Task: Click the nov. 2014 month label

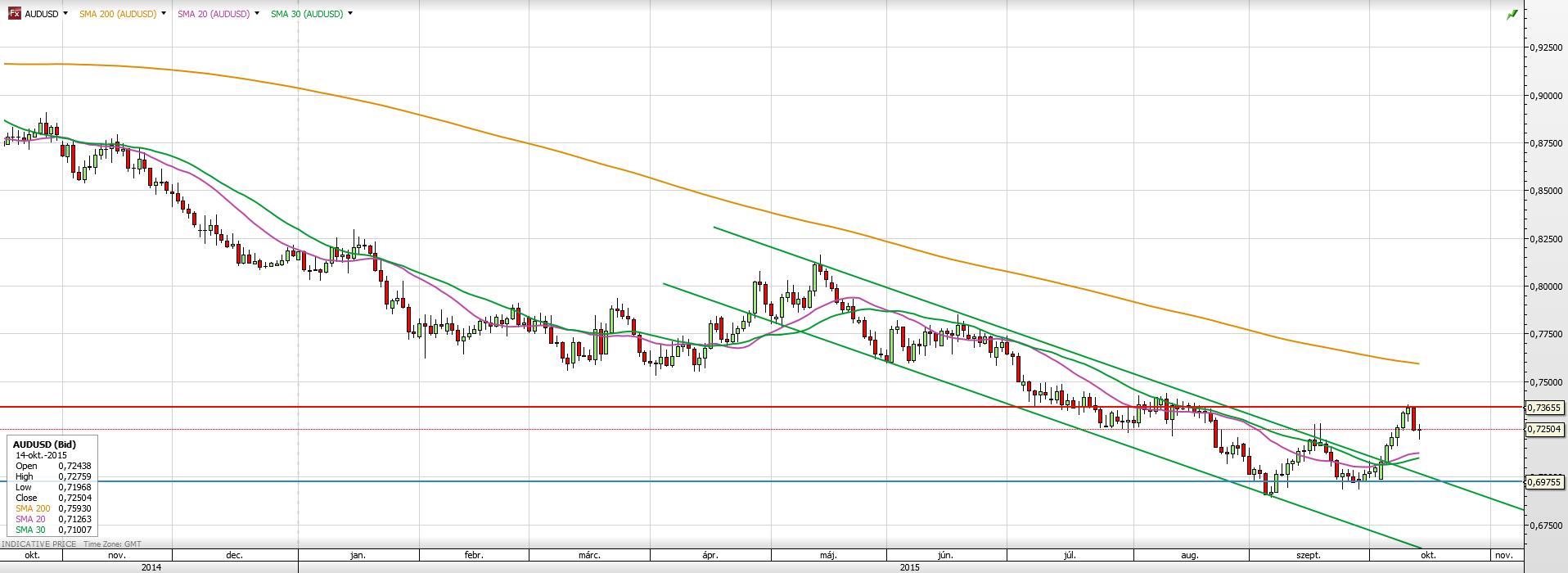Action: tap(117, 555)
